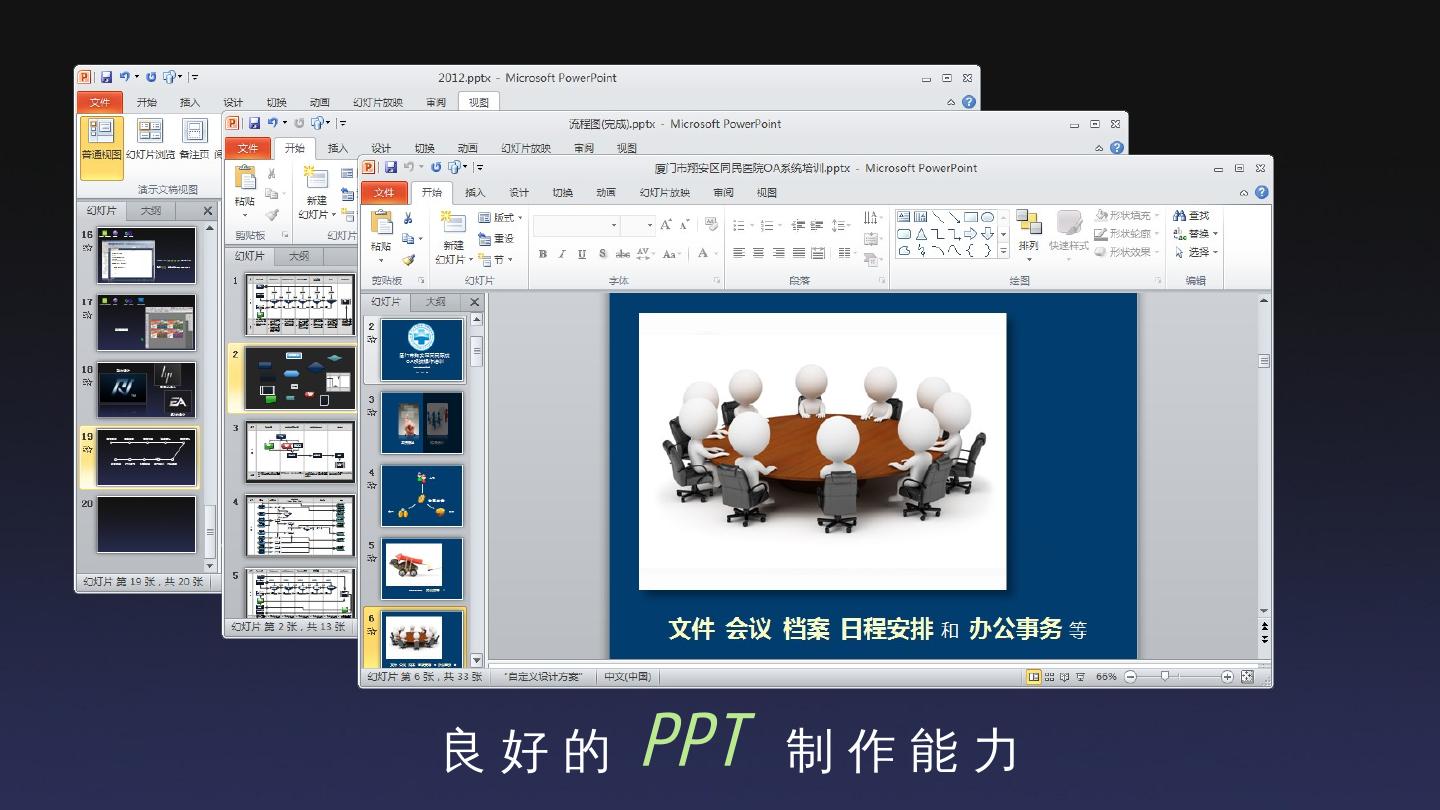Open PowerPoint Help in the front window
The height and width of the screenshot is (810, 1440).
coord(1262,192)
